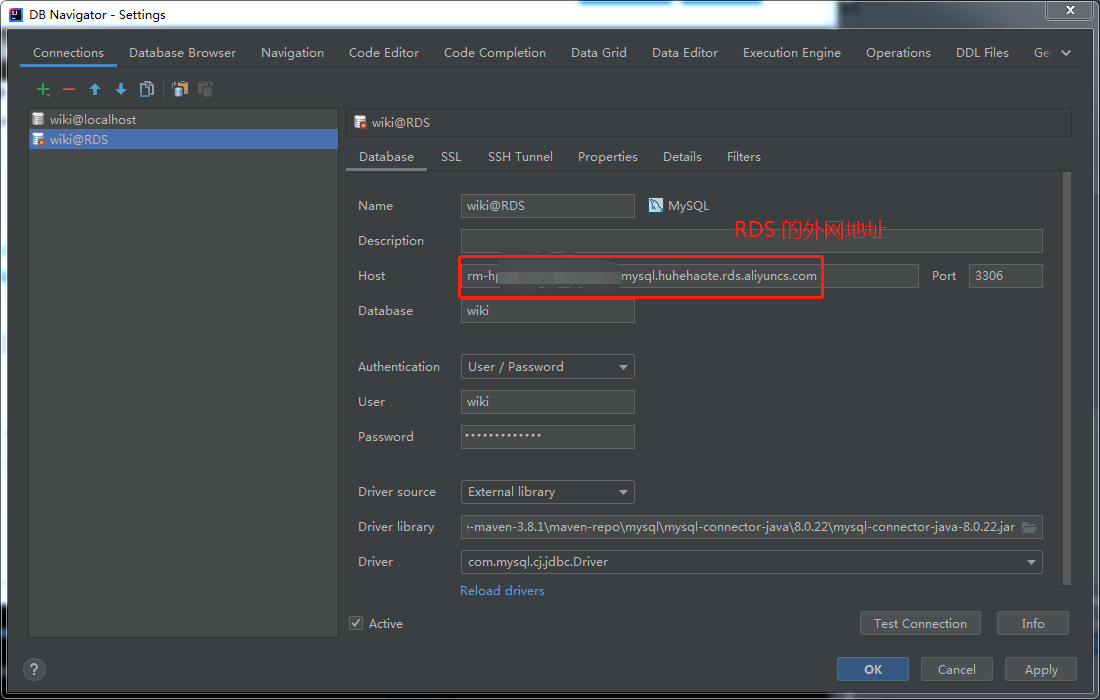Screen dimensions: 1100x700
Task: Click the MySQL database type icon
Action: [655, 206]
